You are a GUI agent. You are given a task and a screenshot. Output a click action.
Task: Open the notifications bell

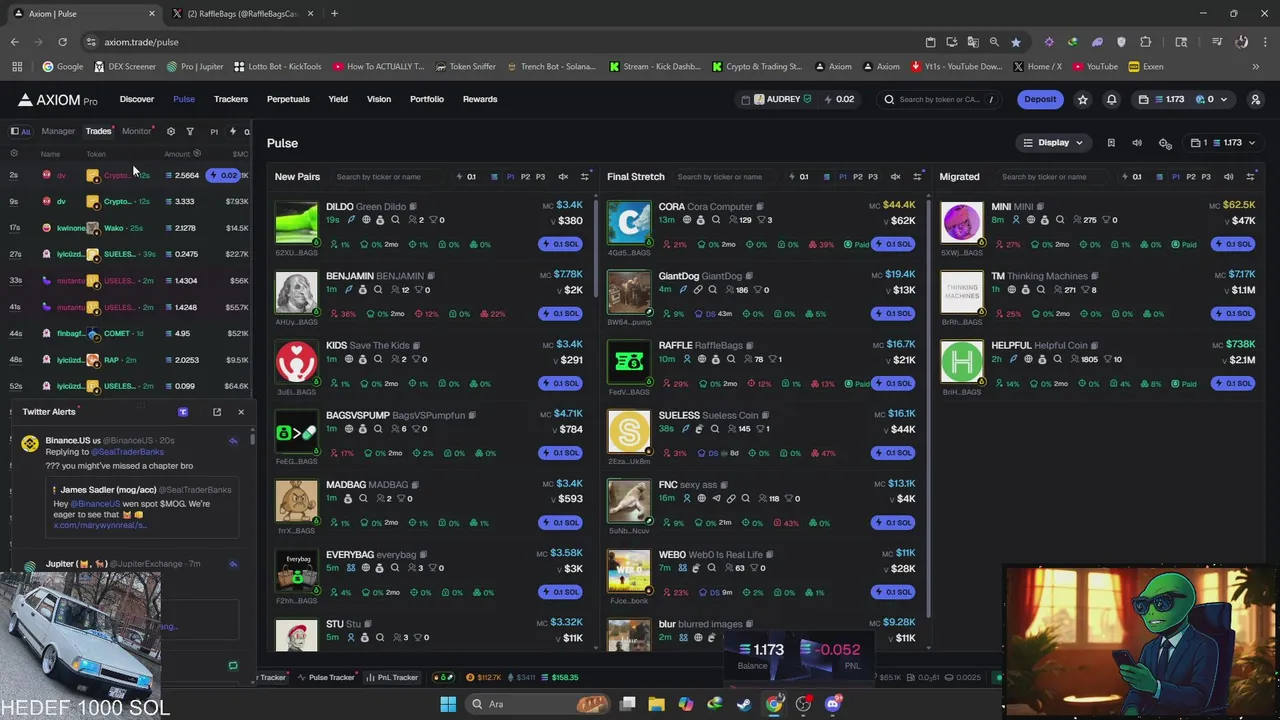coord(1111,99)
